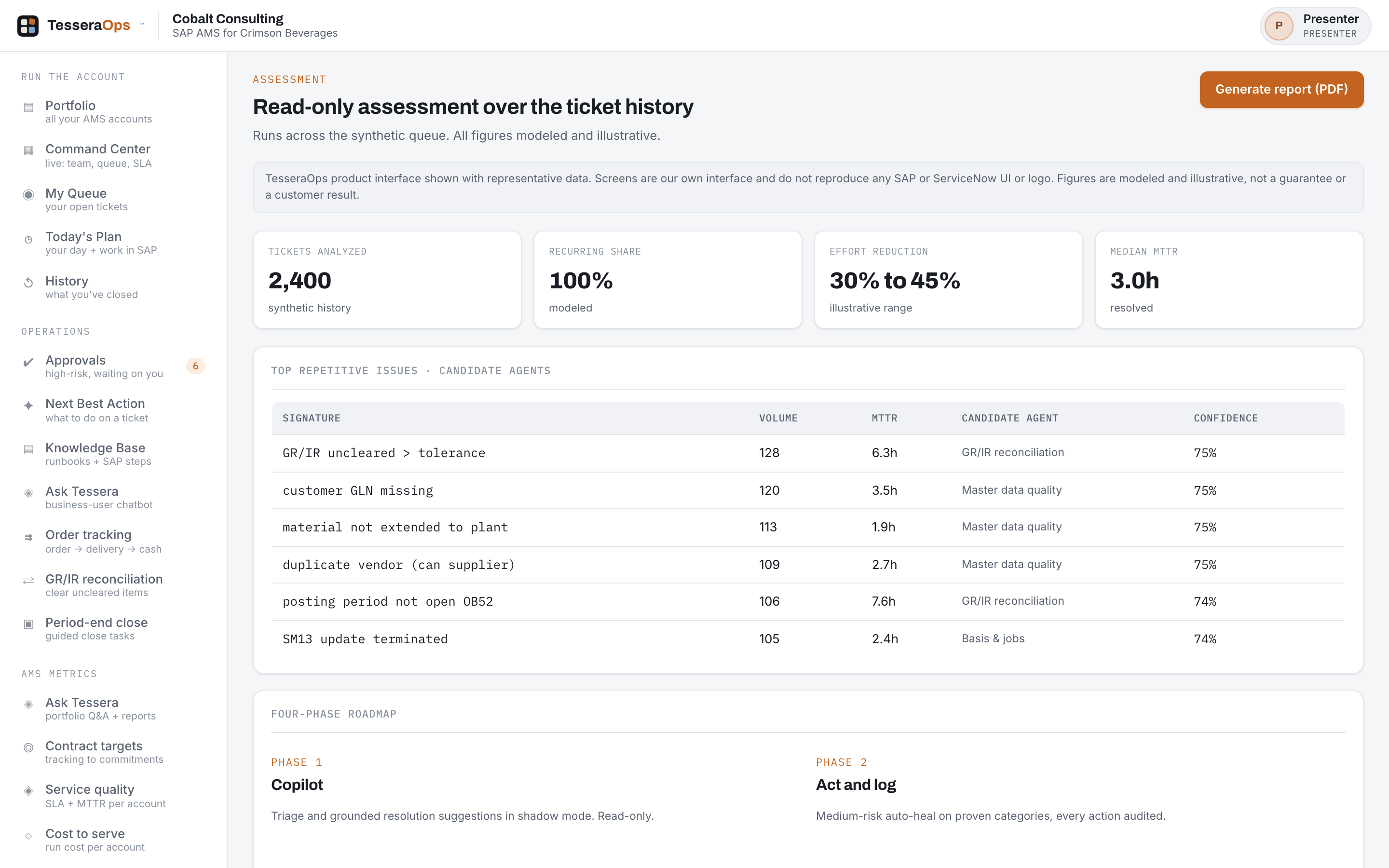Click the Knowledge Base book icon
Screen dimensions: 1389x868
click(28, 449)
